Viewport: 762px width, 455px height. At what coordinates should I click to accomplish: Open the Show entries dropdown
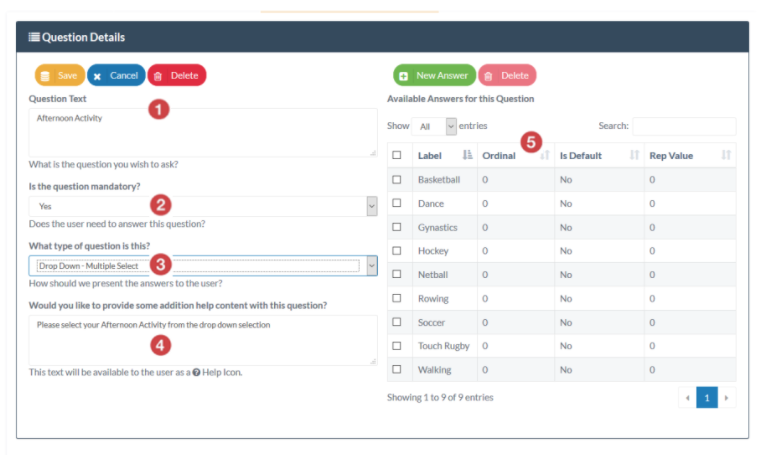coord(434,126)
